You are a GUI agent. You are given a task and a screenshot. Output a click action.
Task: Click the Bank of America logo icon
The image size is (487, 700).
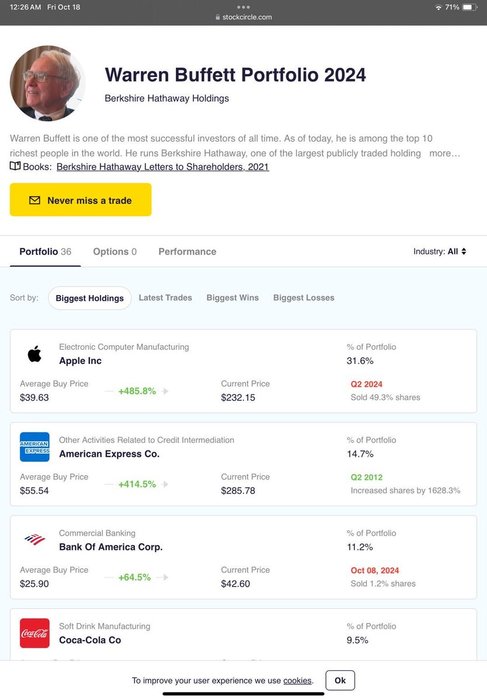pyautogui.click(x=34, y=539)
